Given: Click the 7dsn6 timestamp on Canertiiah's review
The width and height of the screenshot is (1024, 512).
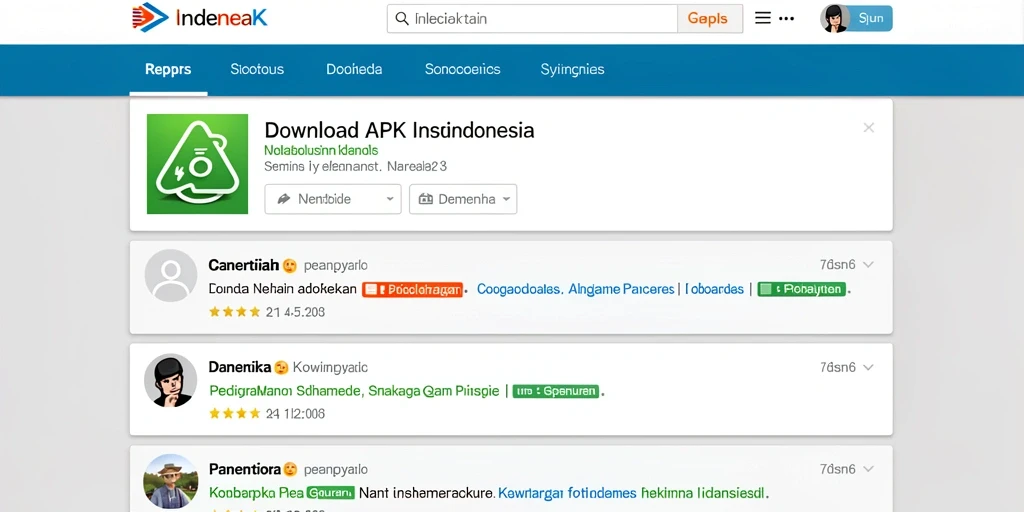Looking at the screenshot, I should [837, 265].
